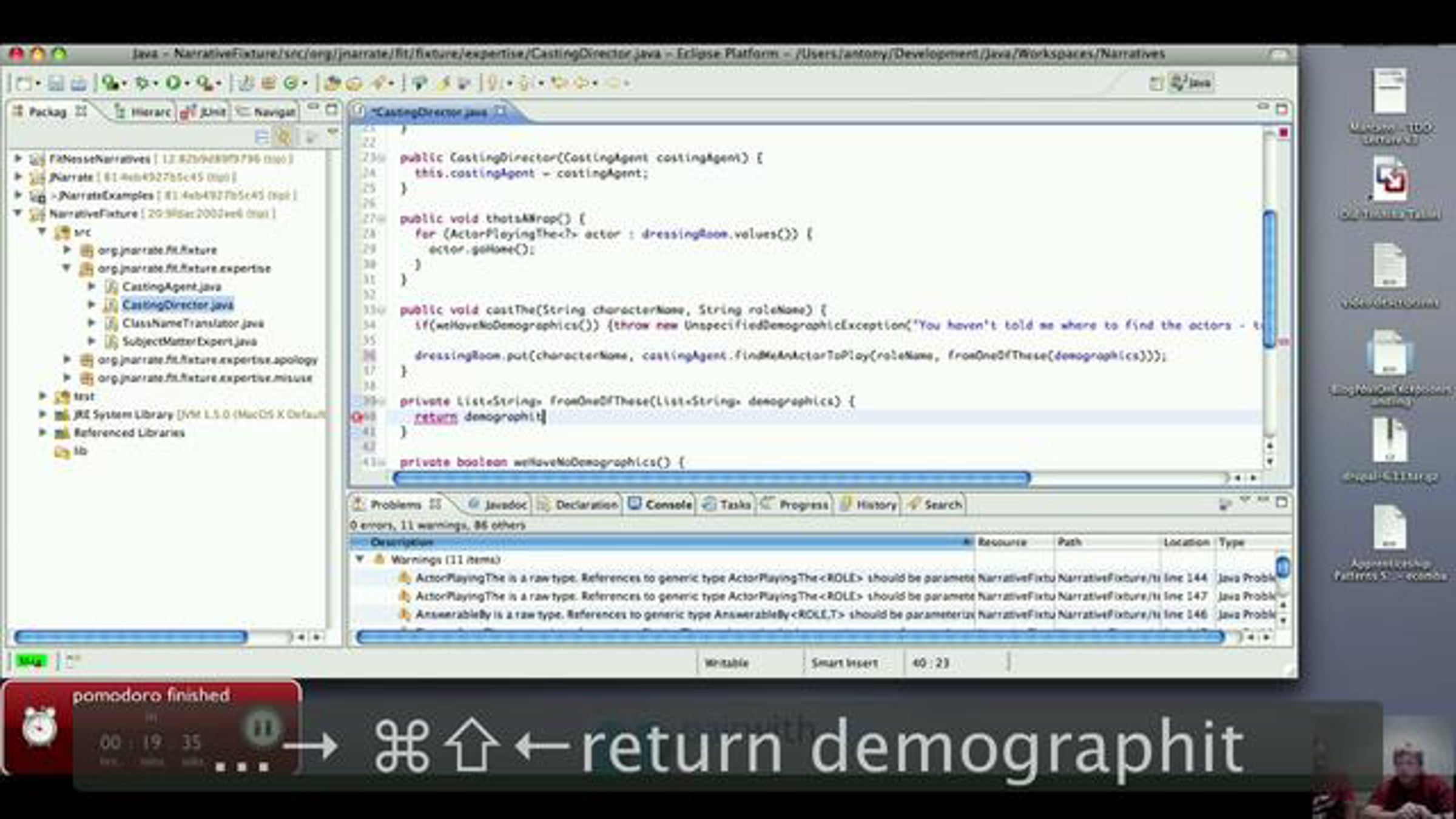Viewport: 1456px width, 819px height.
Task: Open the JUnit view tab
Action: (x=204, y=112)
